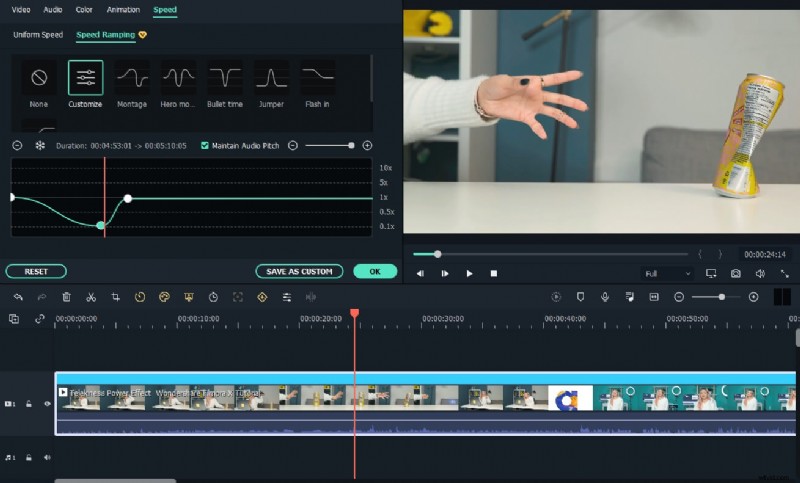The width and height of the screenshot is (800, 483).
Task: Add a keyframe with the diamond icon
Action: point(262,297)
